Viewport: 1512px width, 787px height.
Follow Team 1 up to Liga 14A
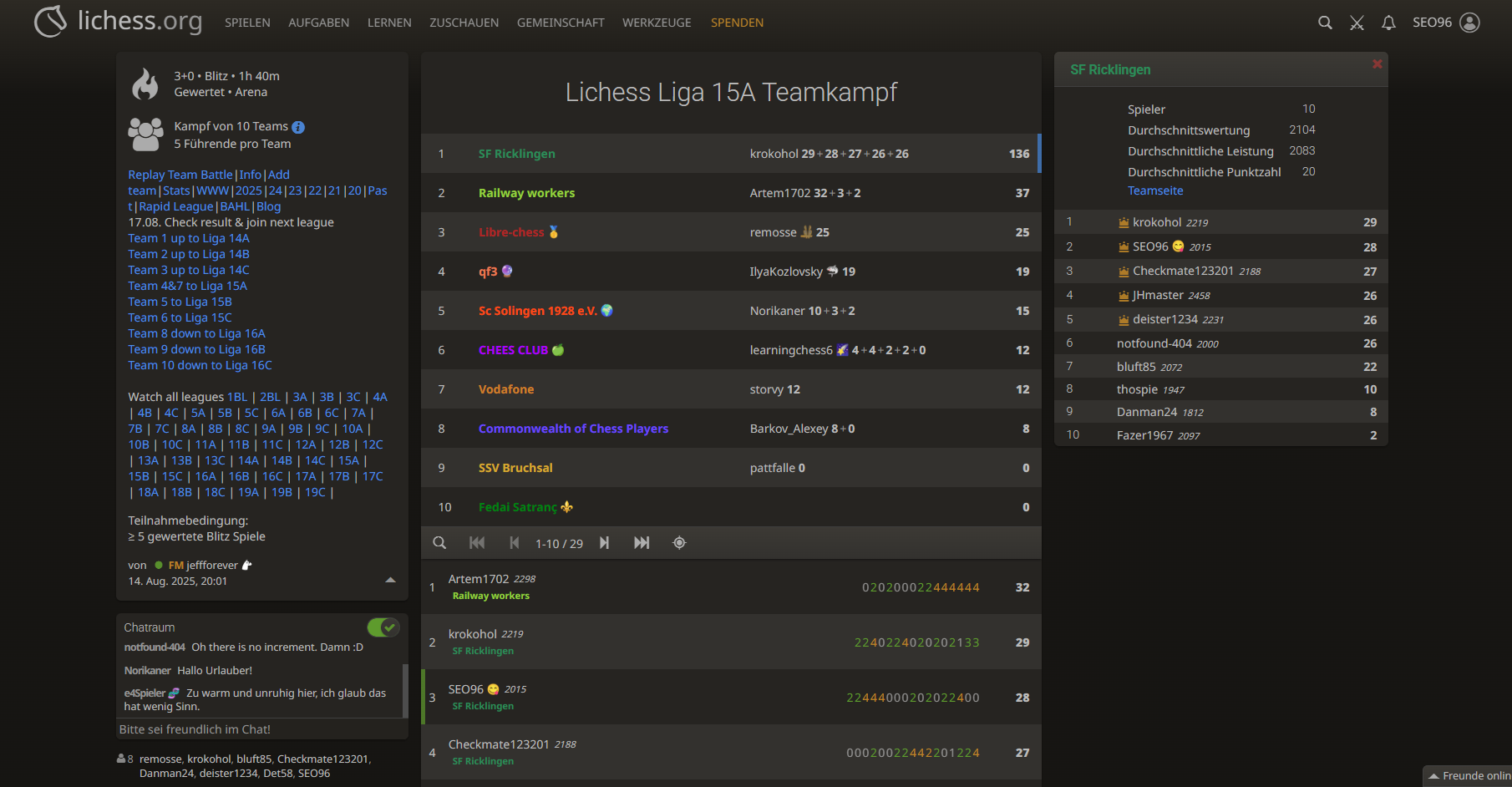[x=189, y=238]
